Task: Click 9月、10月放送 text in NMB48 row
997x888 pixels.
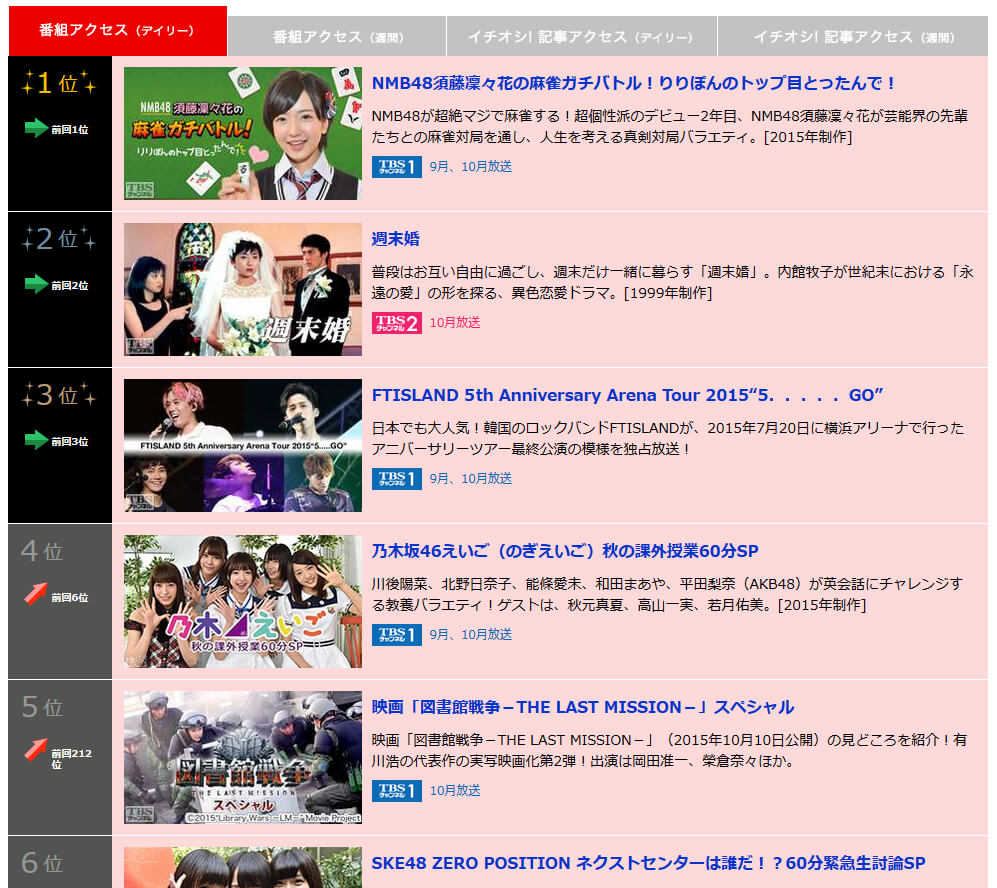Action: 471,167
